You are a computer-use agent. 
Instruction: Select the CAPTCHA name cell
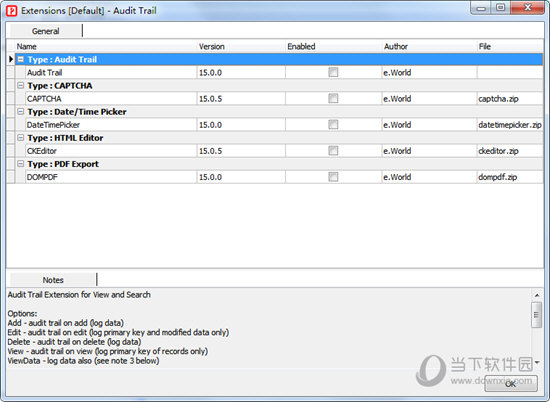[111, 99]
